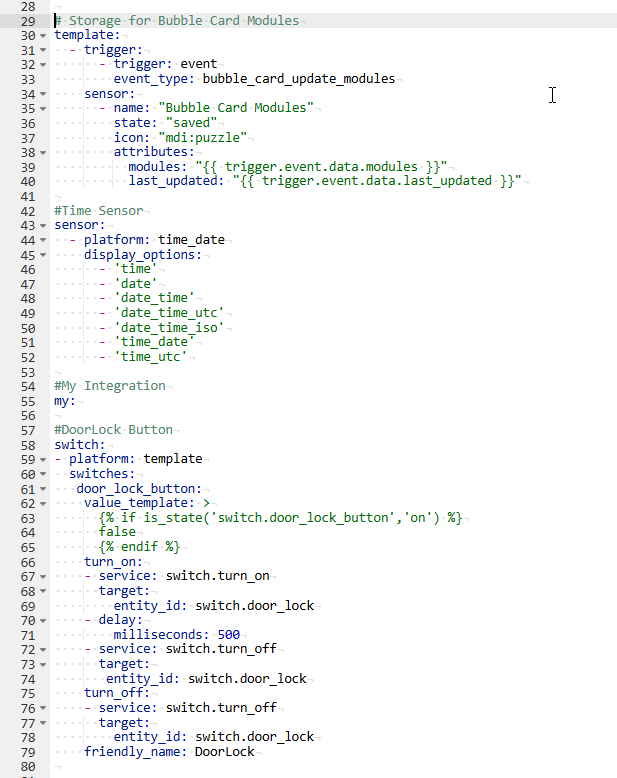Collapse the Bubble Card Modules entry, line 35
This screenshot has height=778, width=617.
(43, 109)
